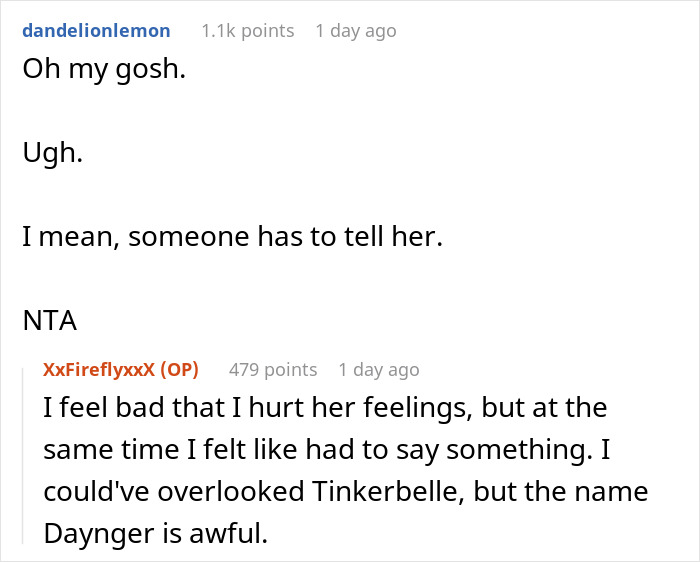Click the "Ugh." comment line
Screen dimensions: 700x562
pos(52,156)
